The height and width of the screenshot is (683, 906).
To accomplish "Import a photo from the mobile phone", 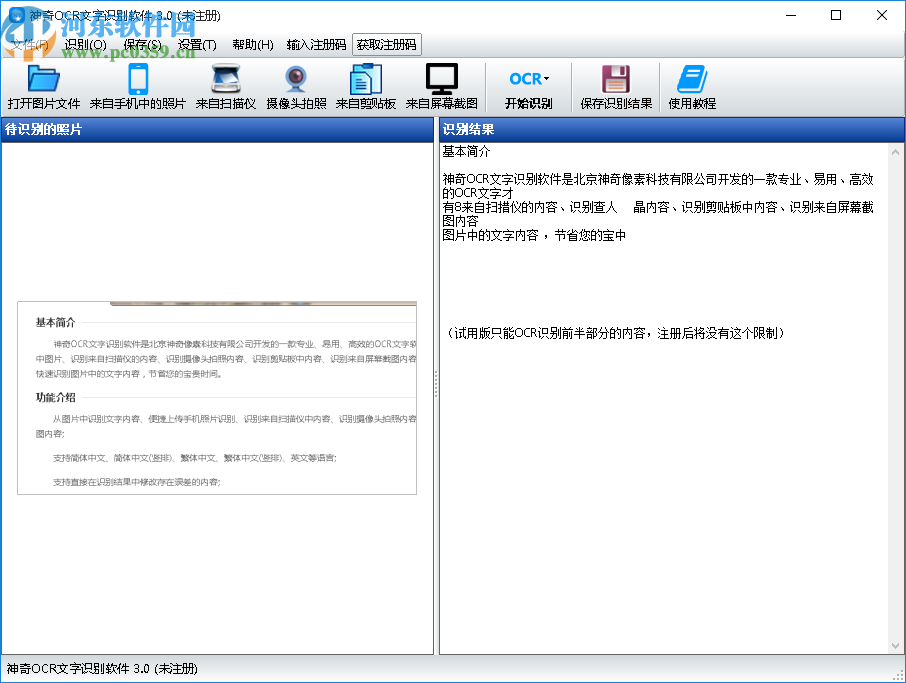I will 137,79.
